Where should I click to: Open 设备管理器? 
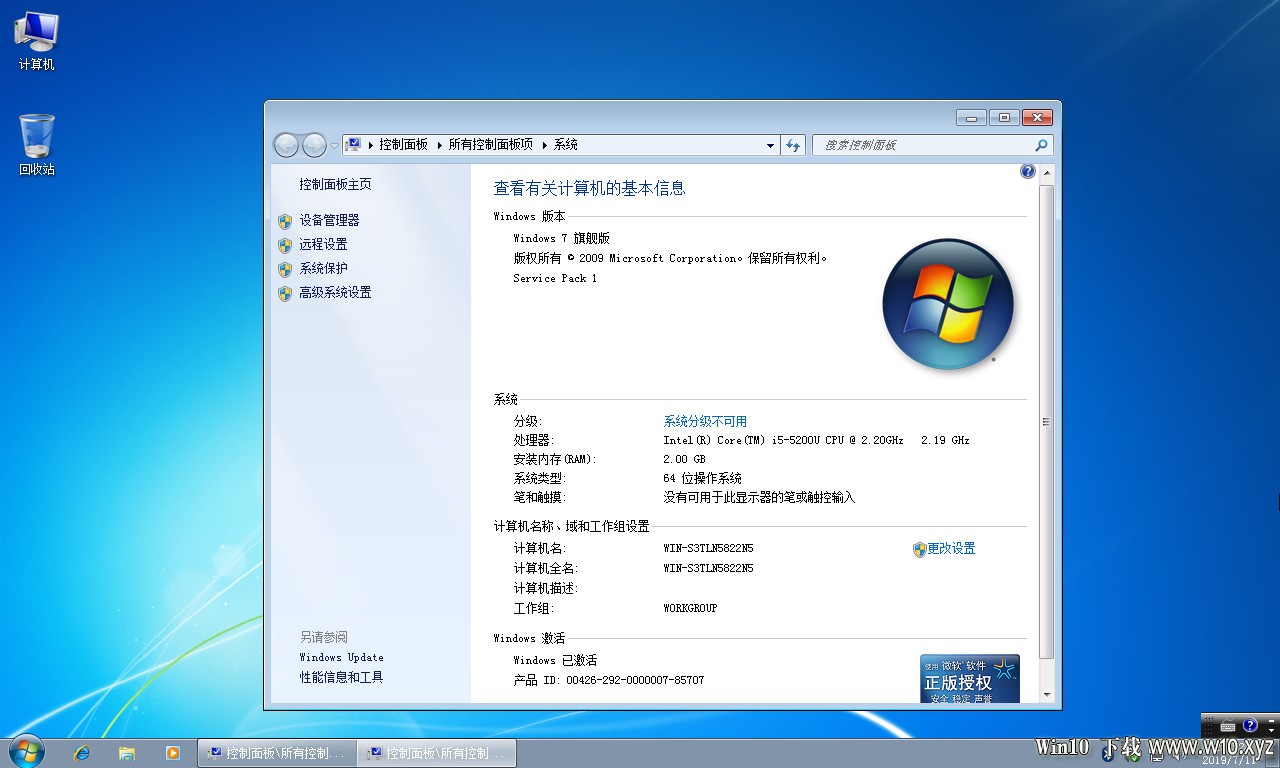click(329, 221)
